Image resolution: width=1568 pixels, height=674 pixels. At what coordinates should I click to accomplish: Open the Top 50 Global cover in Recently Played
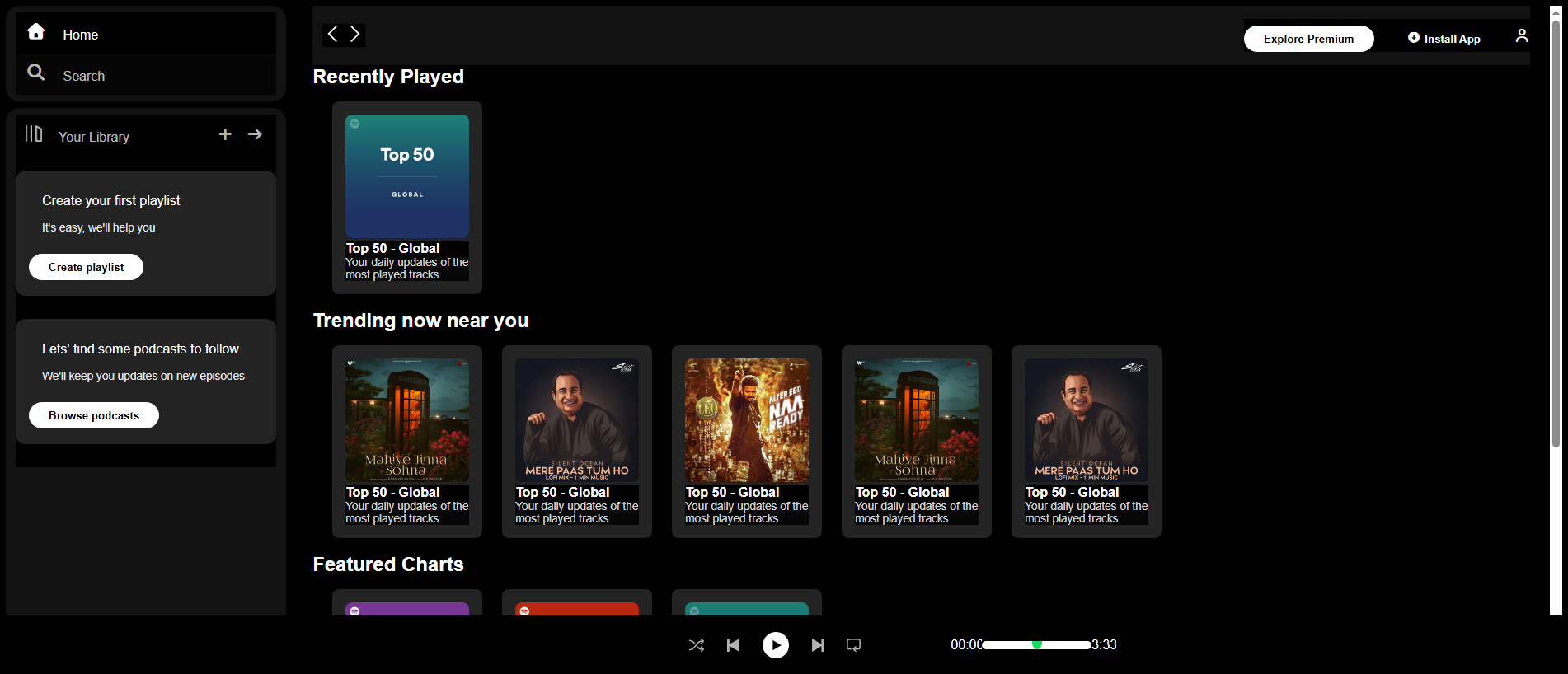pos(407,176)
